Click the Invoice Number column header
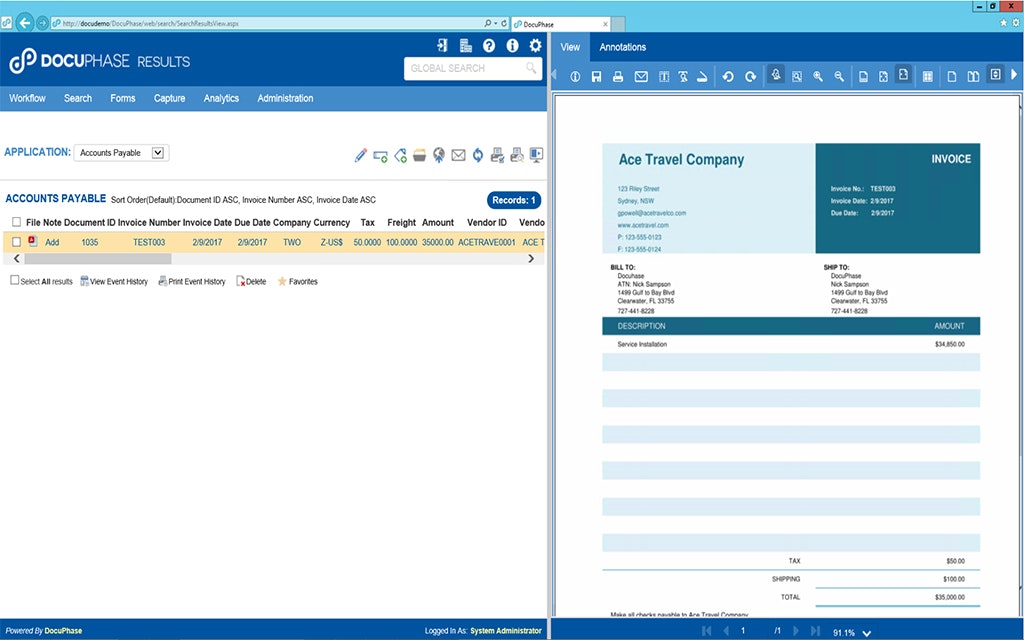Screen dimensions: 1024x640 click(x=150, y=222)
